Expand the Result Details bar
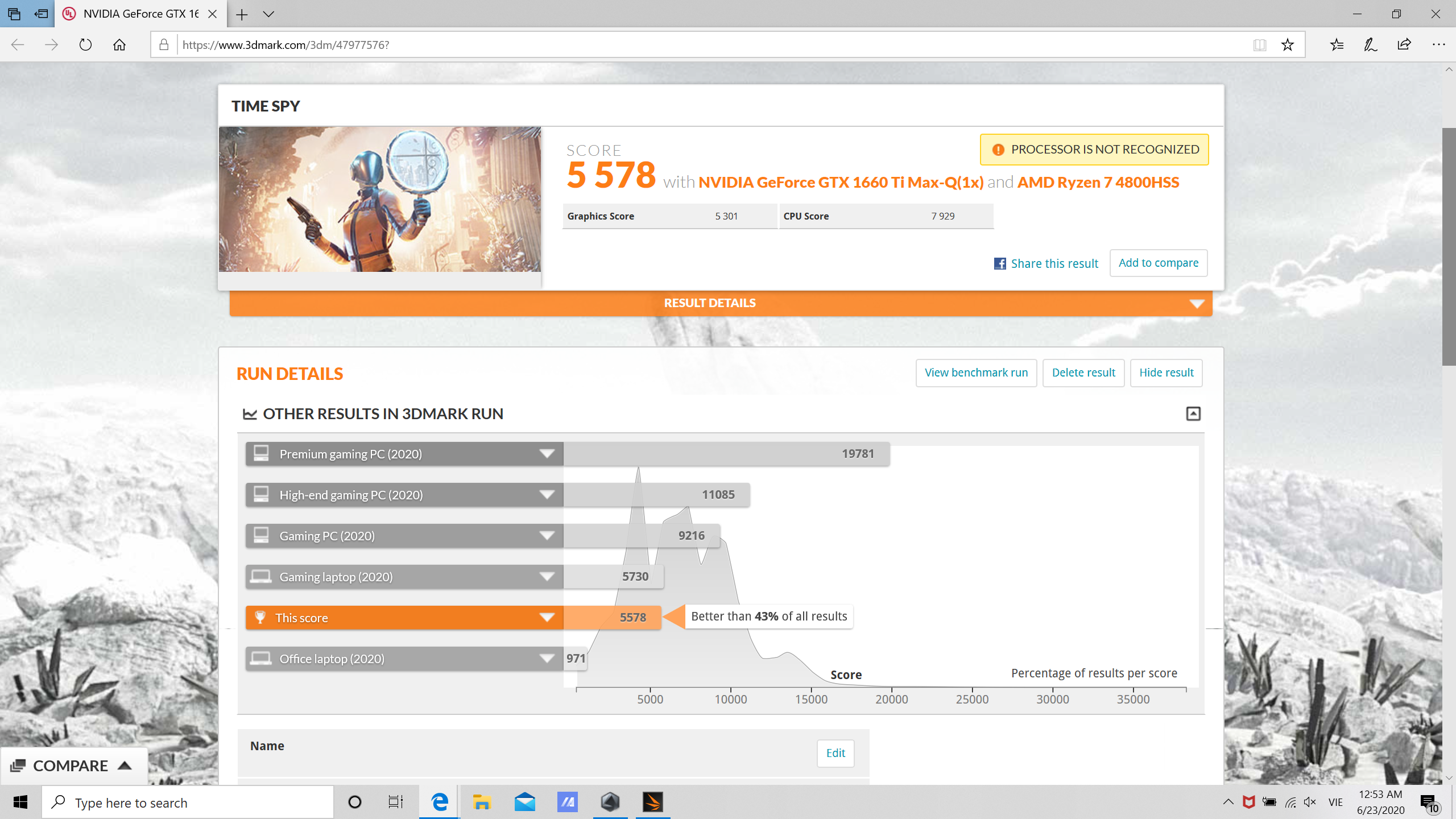The height and width of the screenshot is (819, 1456). [721, 303]
